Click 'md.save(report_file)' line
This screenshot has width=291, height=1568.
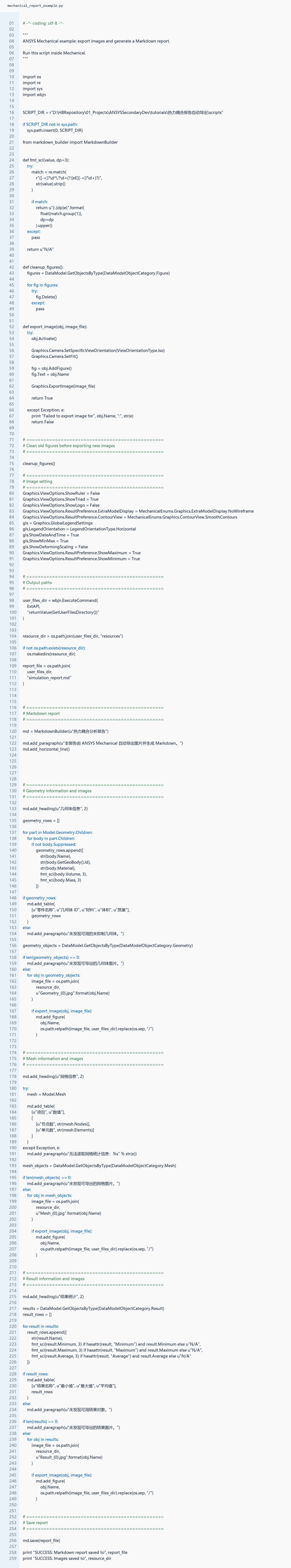point(41,1541)
